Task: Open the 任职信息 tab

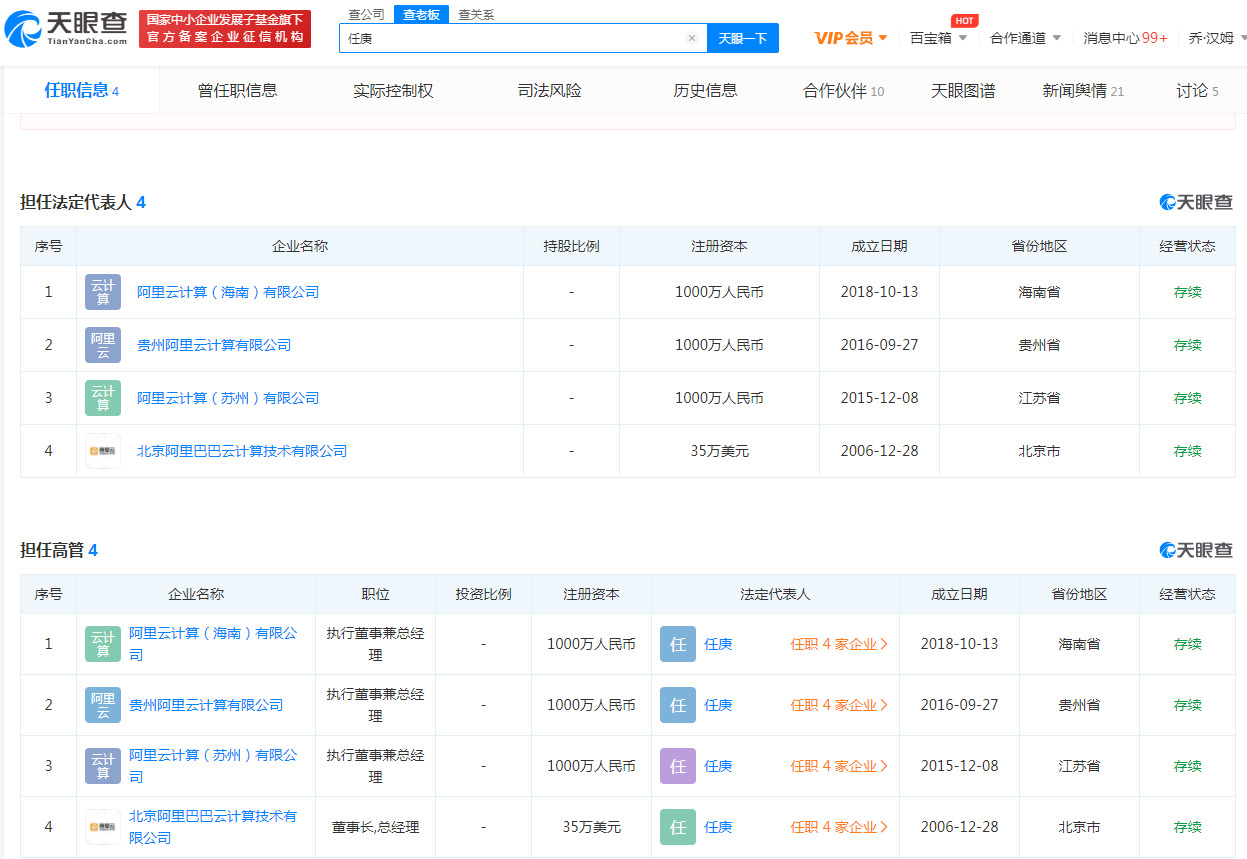Action: (82, 91)
